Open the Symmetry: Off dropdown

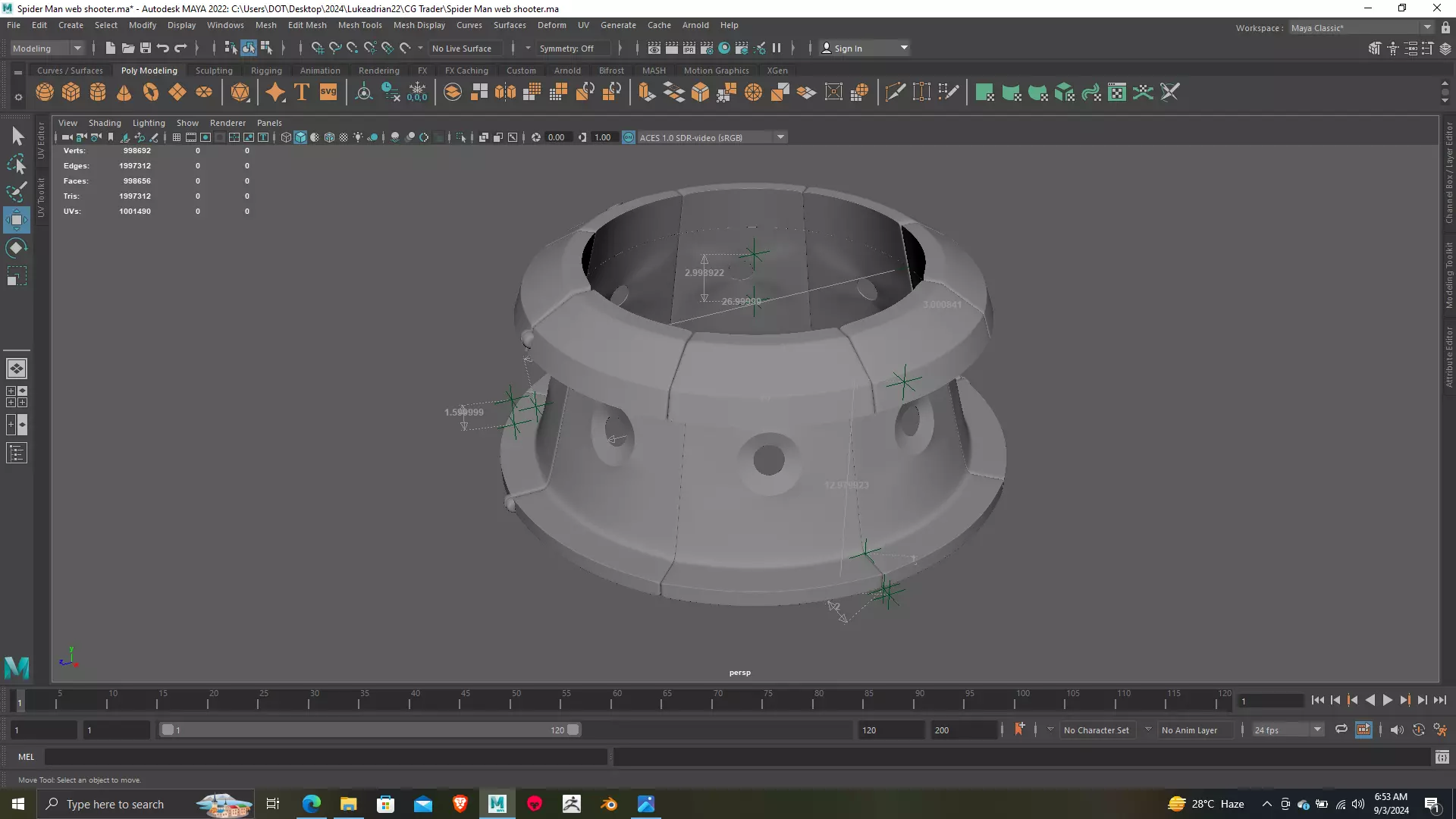[573, 48]
